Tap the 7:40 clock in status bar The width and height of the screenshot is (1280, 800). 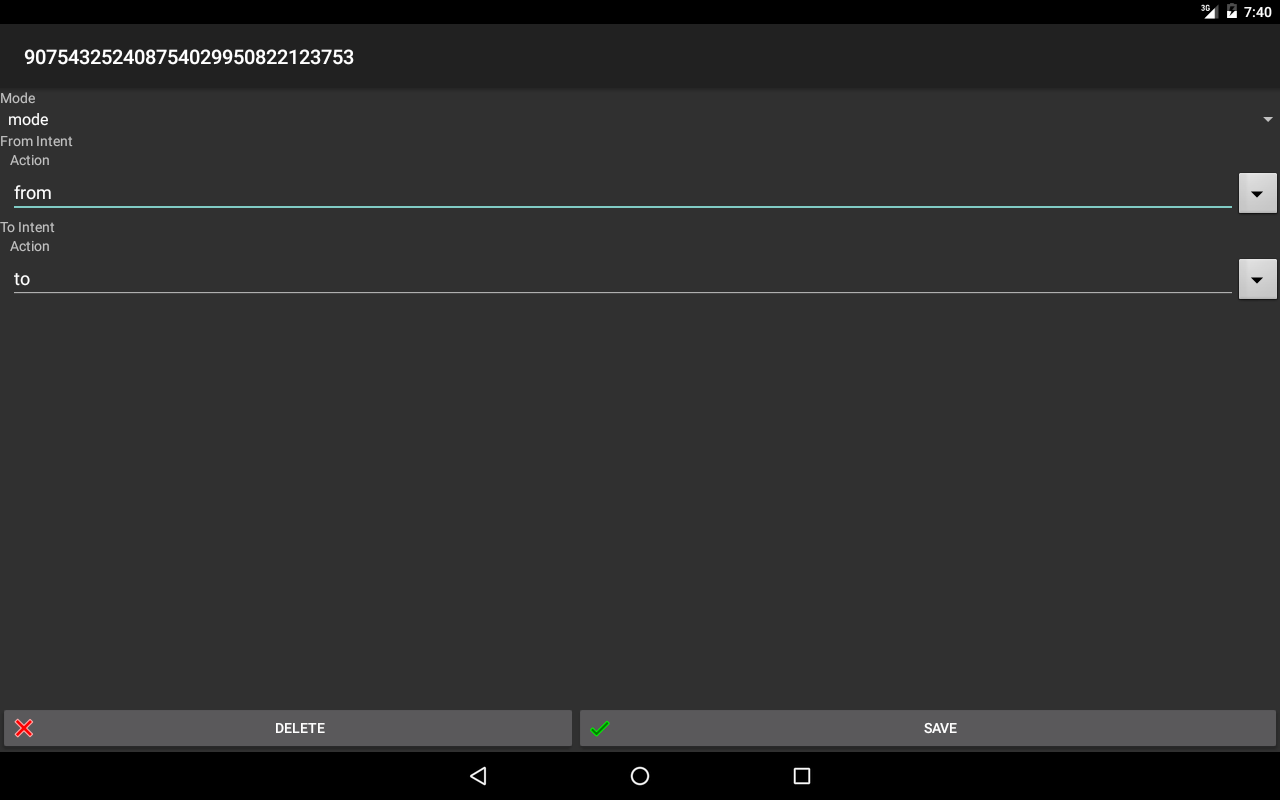1258,12
